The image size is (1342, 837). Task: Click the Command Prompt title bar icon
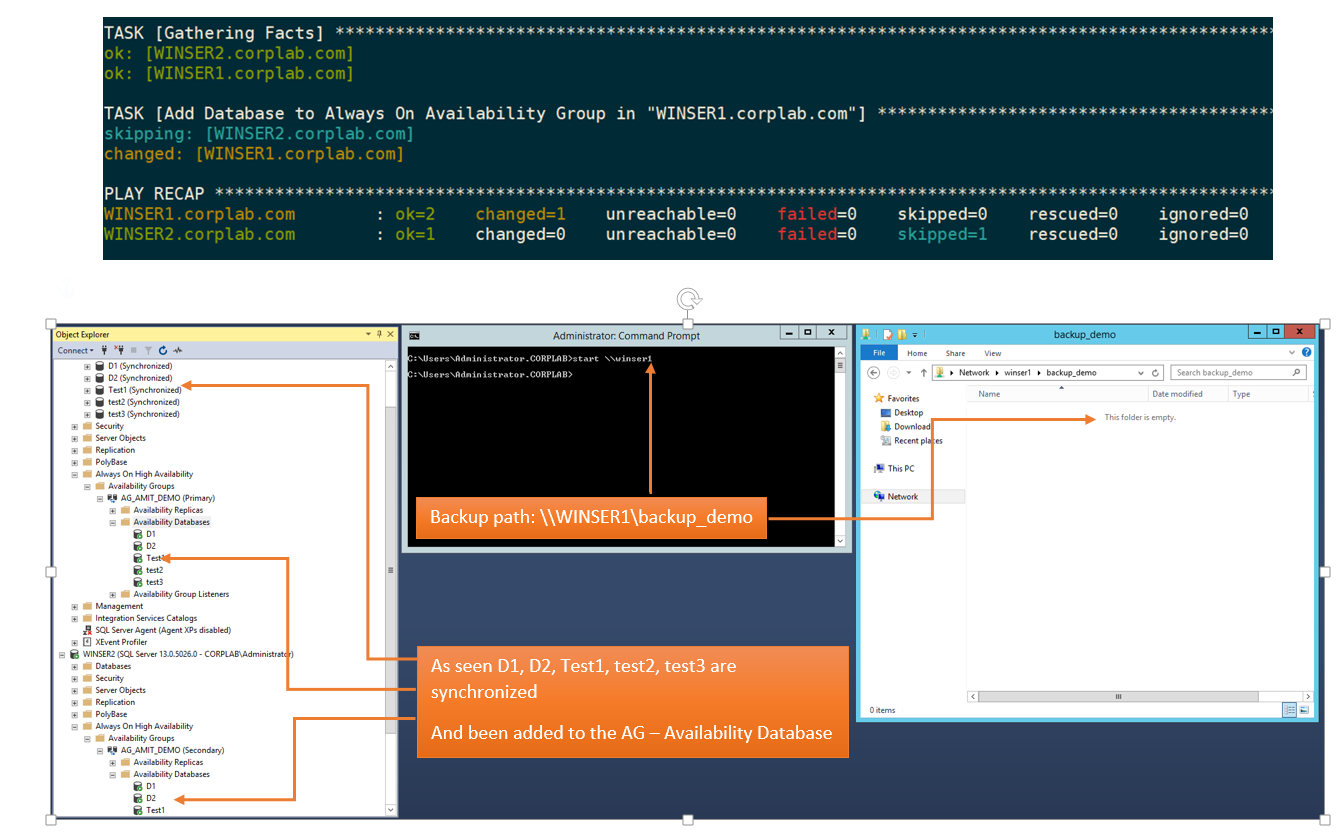[x=414, y=335]
